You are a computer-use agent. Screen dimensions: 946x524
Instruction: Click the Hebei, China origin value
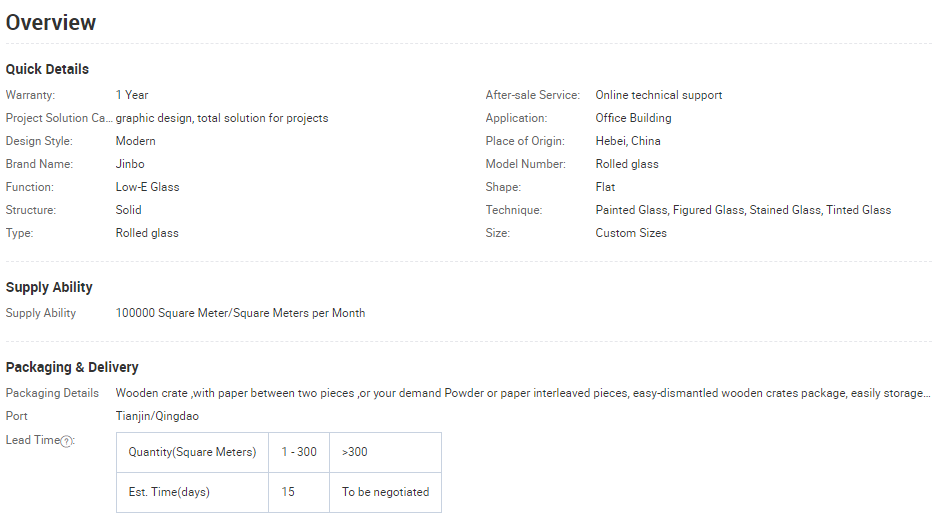point(628,141)
